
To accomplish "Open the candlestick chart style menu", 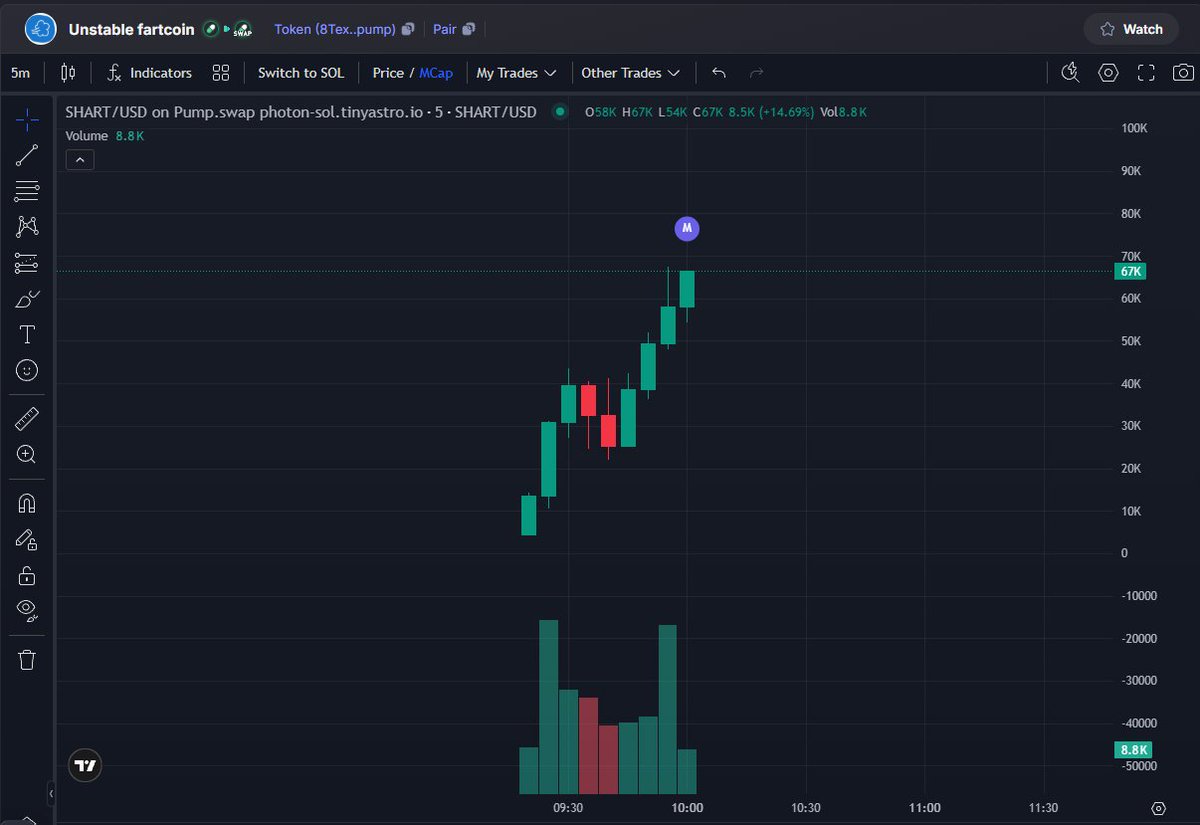I will pos(68,73).
